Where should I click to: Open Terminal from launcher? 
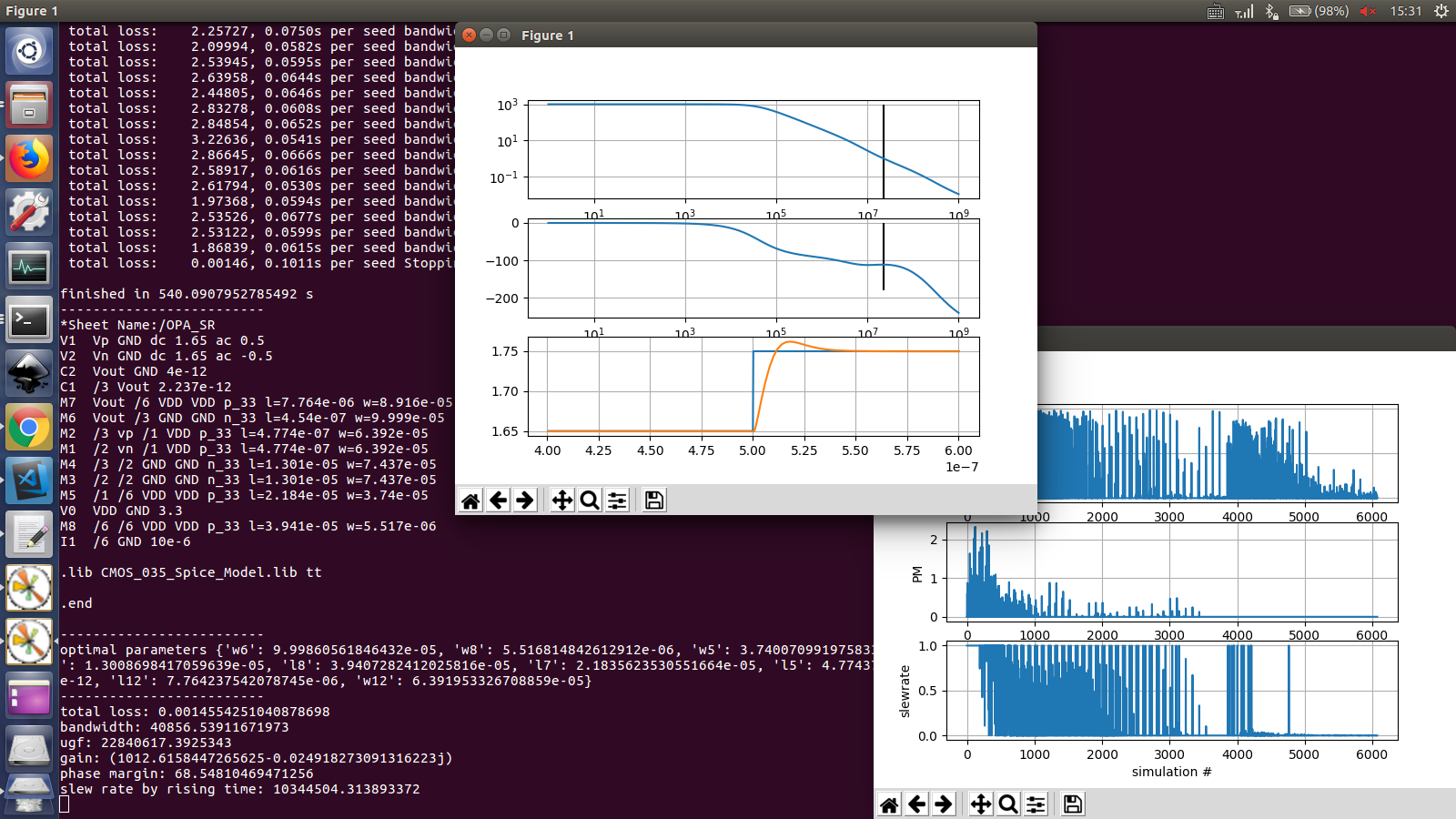29,319
